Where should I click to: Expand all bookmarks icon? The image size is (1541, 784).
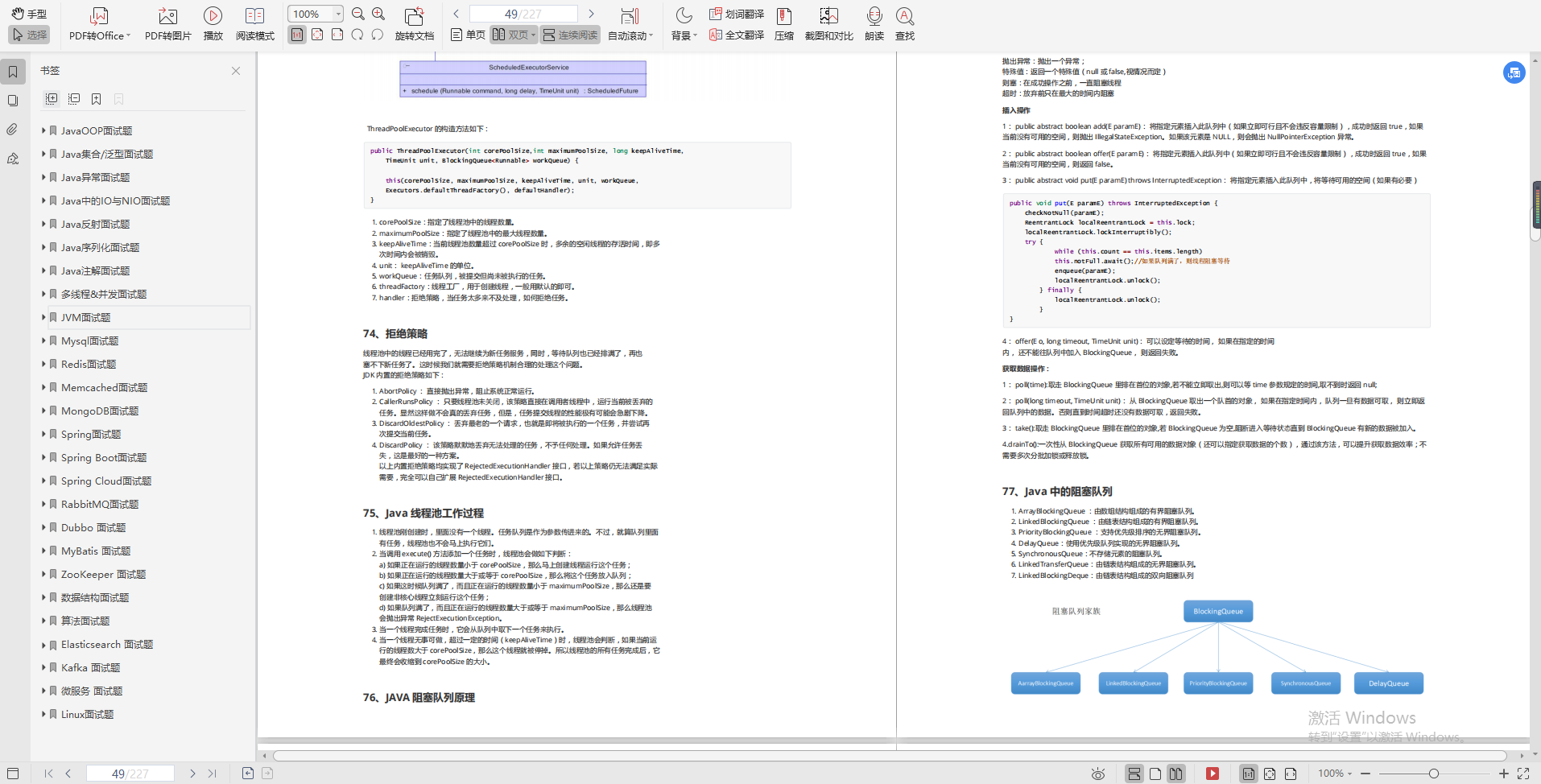pyautogui.click(x=52, y=98)
